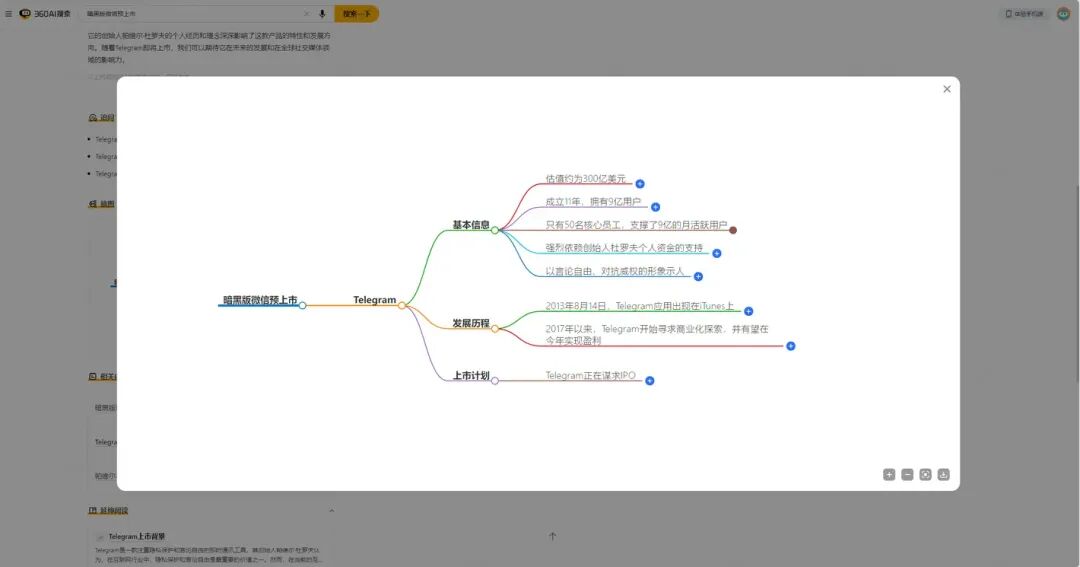Select the root node 暗黑版微信预上市
The height and width of the screenshot is (567, 1080).
click(260, 300)
